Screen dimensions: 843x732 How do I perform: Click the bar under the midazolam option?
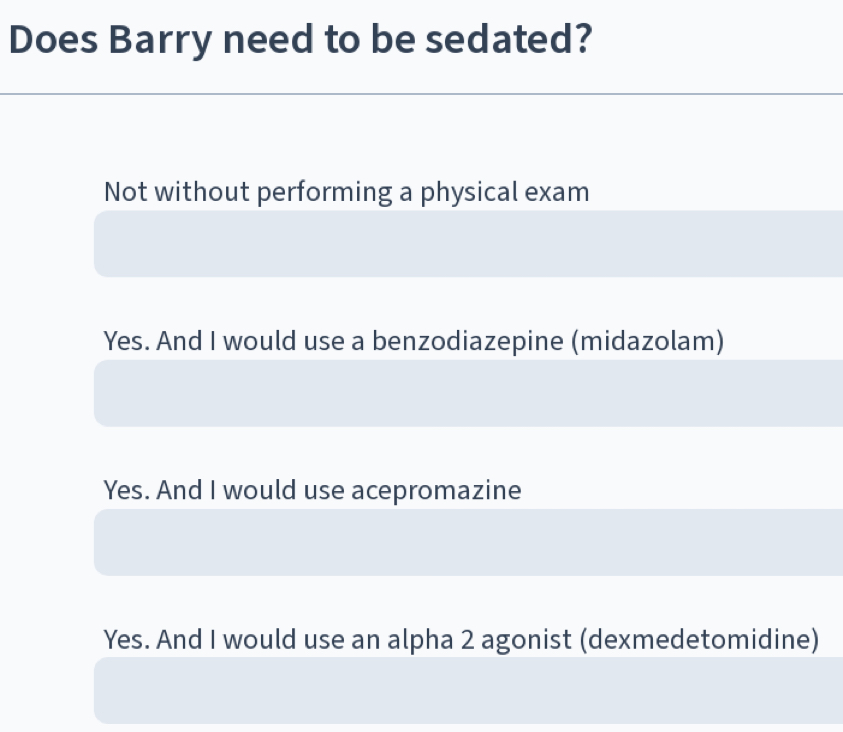468,393
